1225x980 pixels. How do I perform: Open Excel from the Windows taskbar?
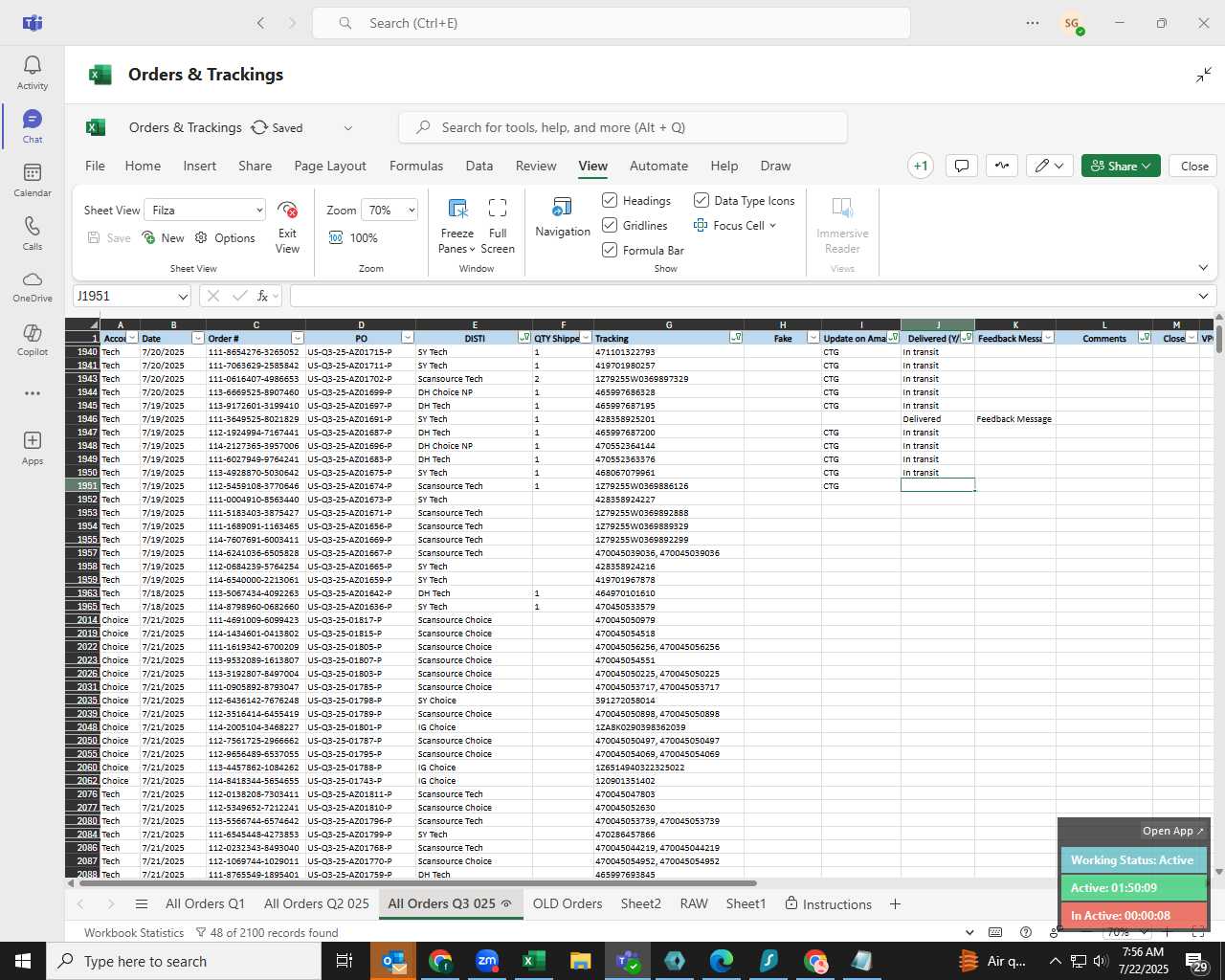[x=534, y=961]
